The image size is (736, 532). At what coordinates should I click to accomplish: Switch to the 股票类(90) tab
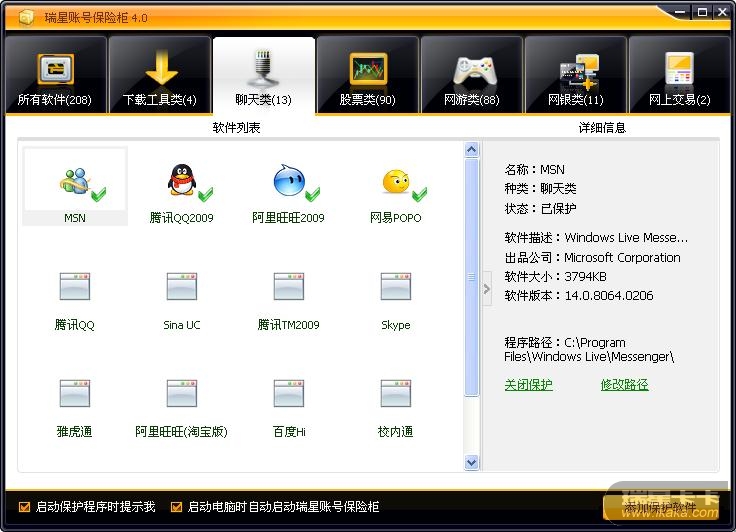coord(368,75)
